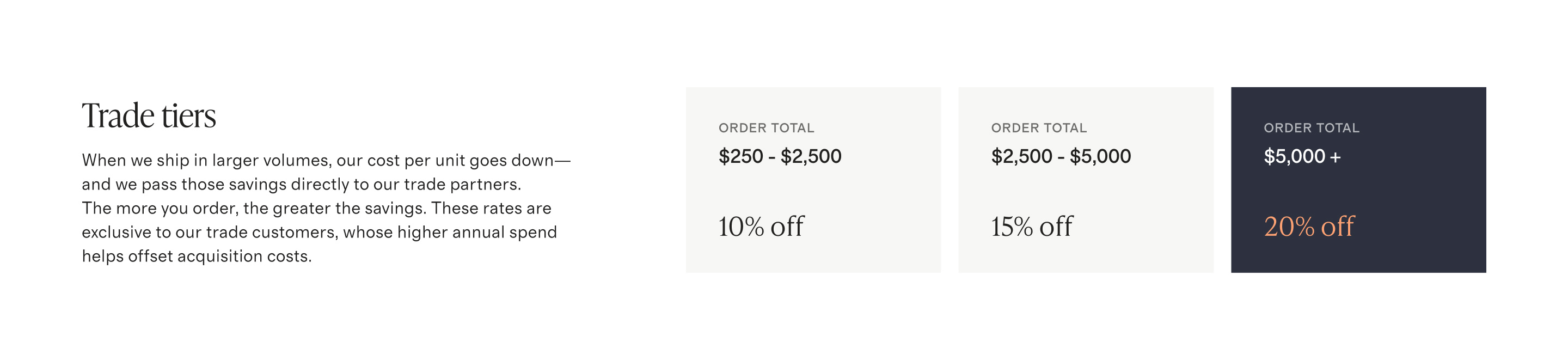Screen dimensions: 1568x360
Task: Click the phrase "helps offset acquisition costs"
Action: point(196,257)
